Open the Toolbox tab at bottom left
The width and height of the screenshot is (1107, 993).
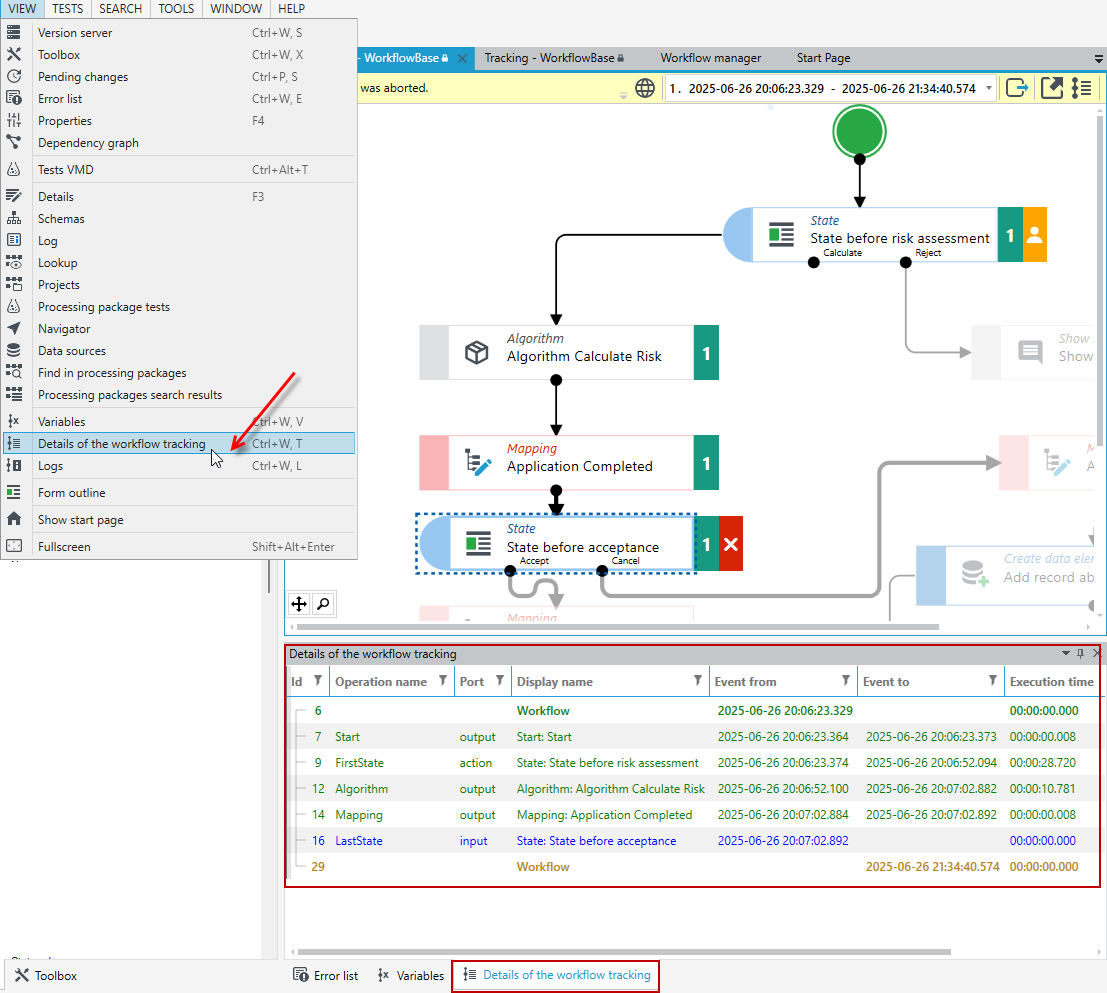pos(46,975)
